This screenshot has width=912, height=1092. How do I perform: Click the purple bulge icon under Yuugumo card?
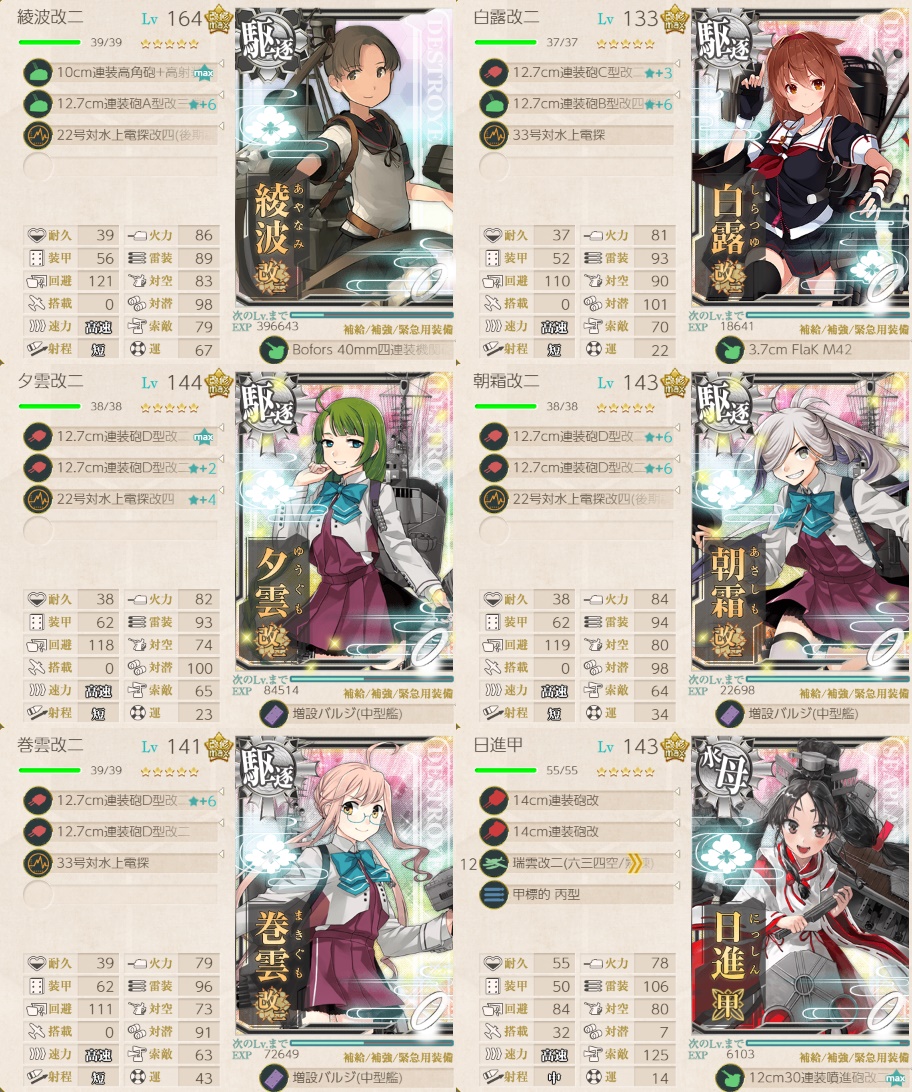[274, 714]
